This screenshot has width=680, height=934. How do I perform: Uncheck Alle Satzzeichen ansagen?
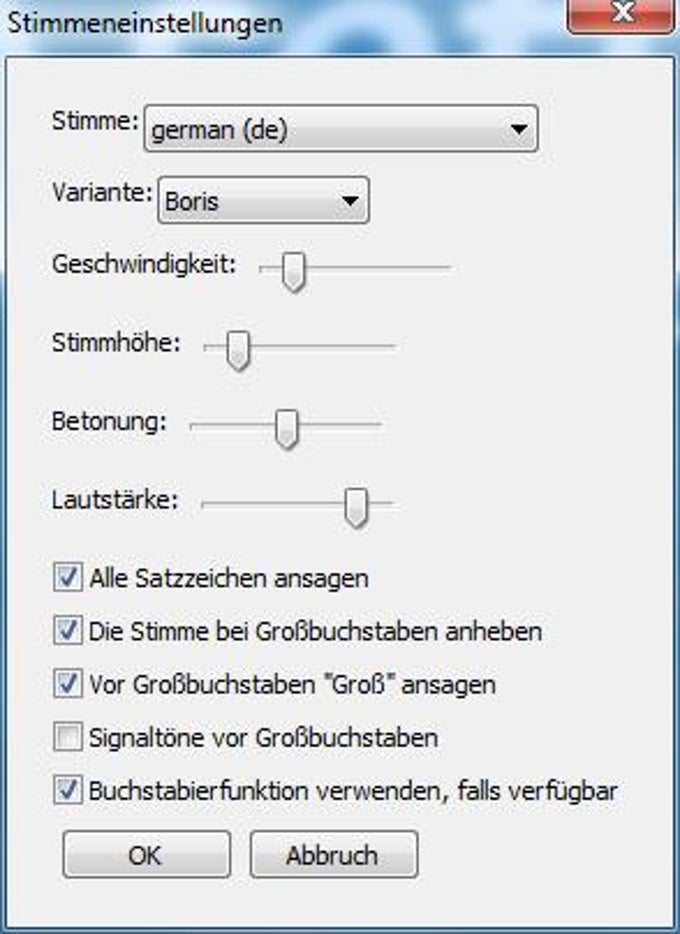[x=68, y=577]
